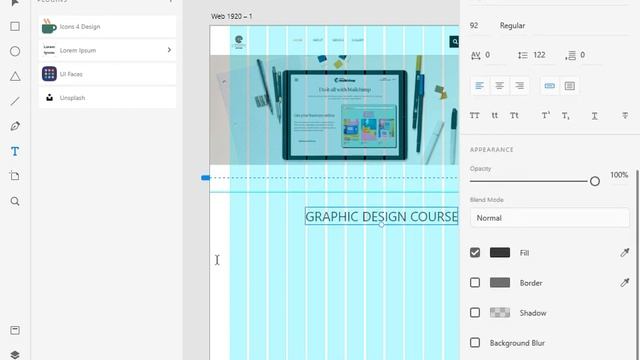Apply lowercase tt text transform
Image resolution: width=640 pixels, height=360 pixels.
(x=494, y=116)
